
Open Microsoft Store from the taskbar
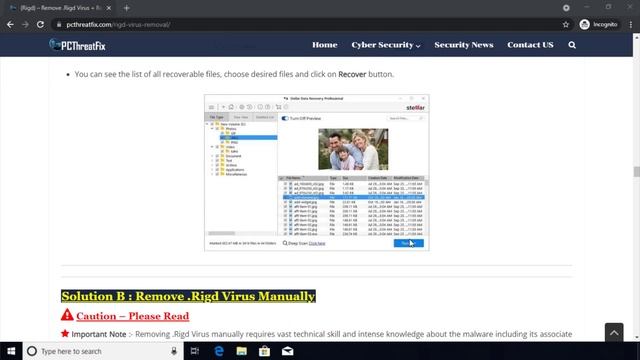264,351
